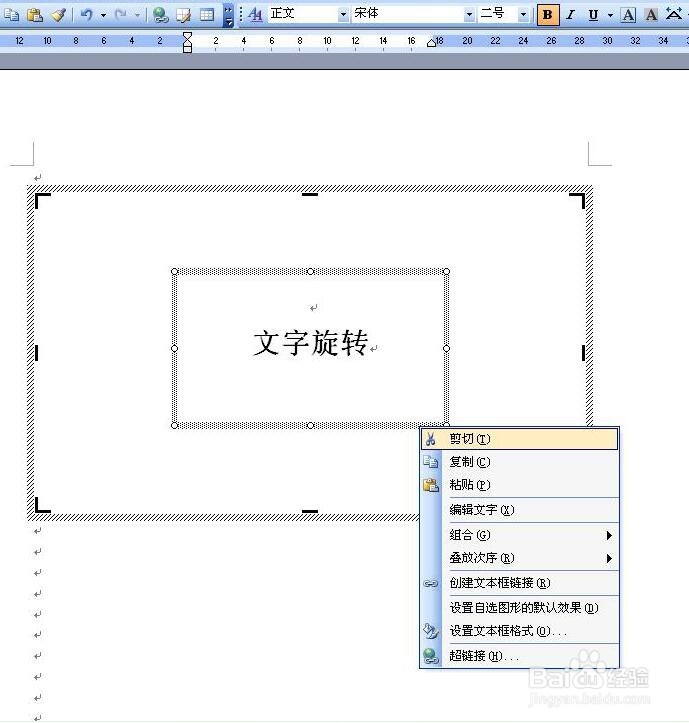This screenshot has width=689, height=723.
Task: Expand the toolbar options chevron
Action: (x=228, y=15)
